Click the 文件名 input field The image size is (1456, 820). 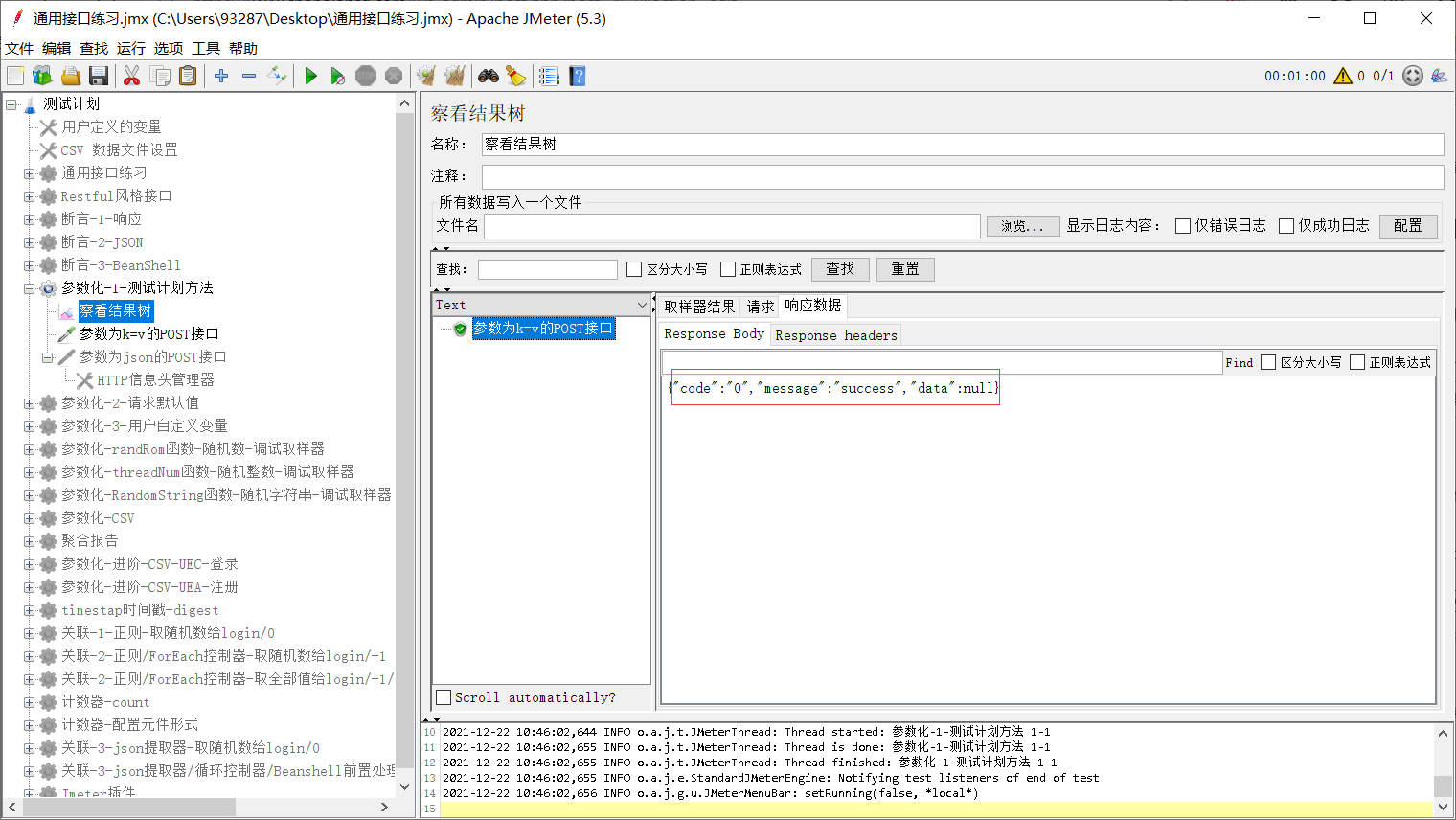pyautogui.click(x=732, y=226)
